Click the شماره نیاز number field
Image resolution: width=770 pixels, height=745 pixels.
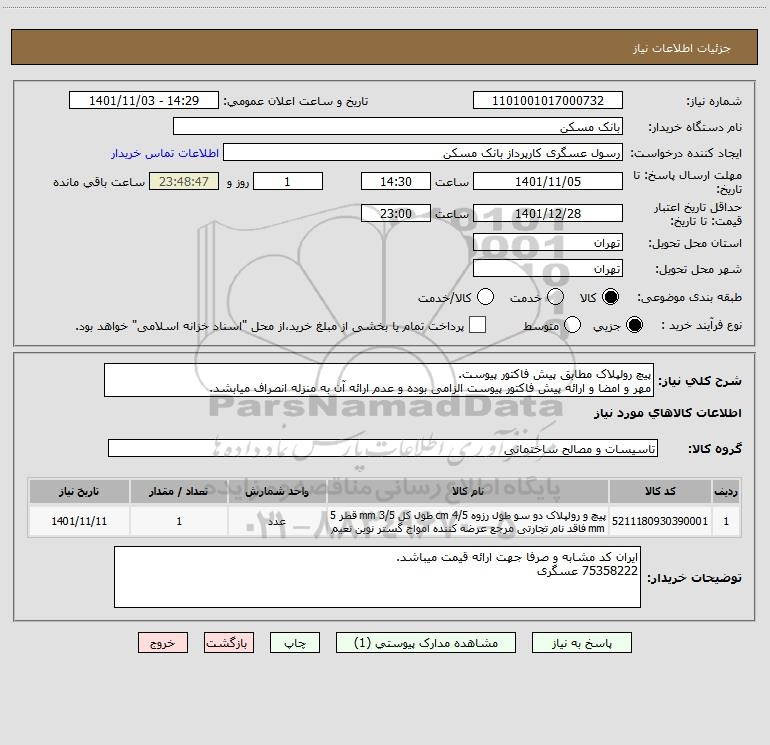(x=547, y=101)
